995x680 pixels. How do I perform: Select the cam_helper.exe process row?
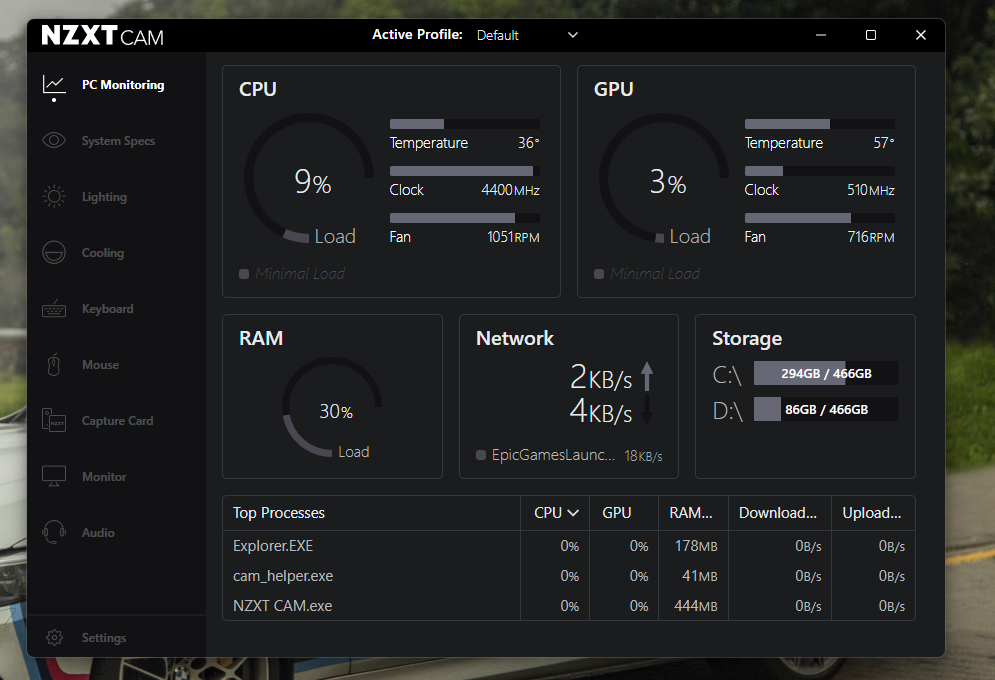(569, 576)
